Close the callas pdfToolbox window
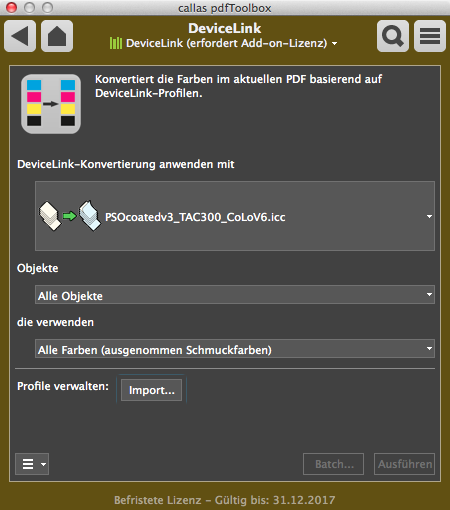This screenshot has height=510, width=450. click(x=12, y=7)
